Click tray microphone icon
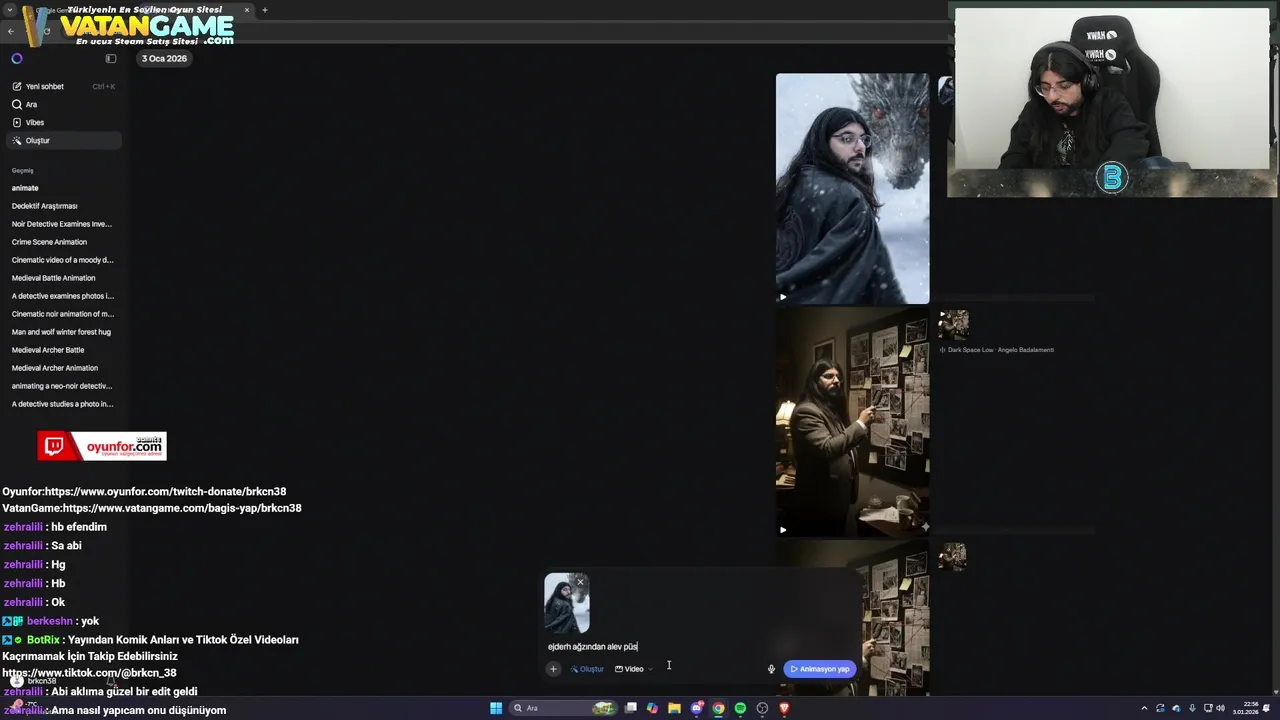1280x720 pixels. (1192, 708)
